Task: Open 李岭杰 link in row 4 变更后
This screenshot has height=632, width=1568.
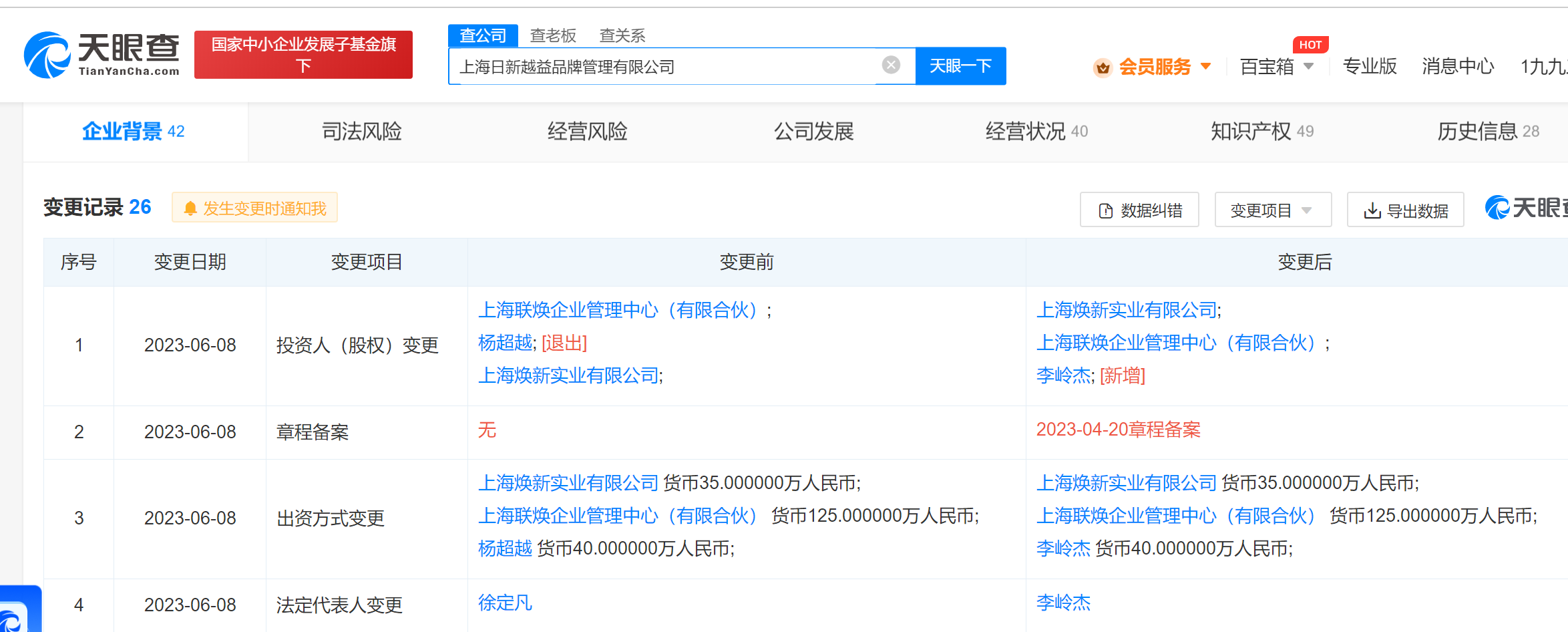Action: click(1063, 603)
